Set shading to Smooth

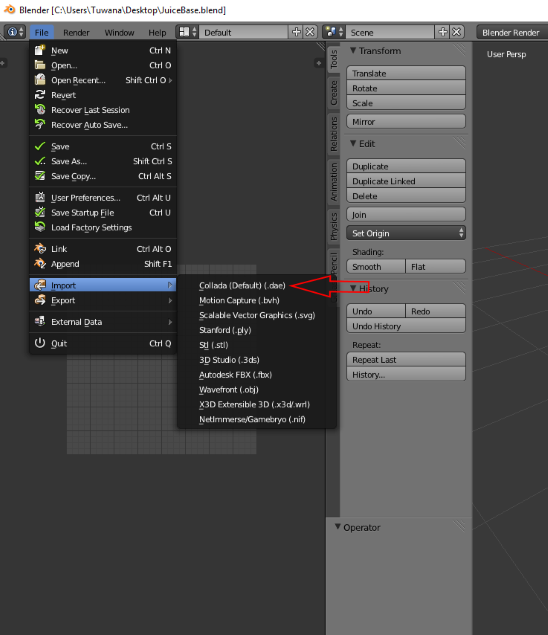click(376, 266)
